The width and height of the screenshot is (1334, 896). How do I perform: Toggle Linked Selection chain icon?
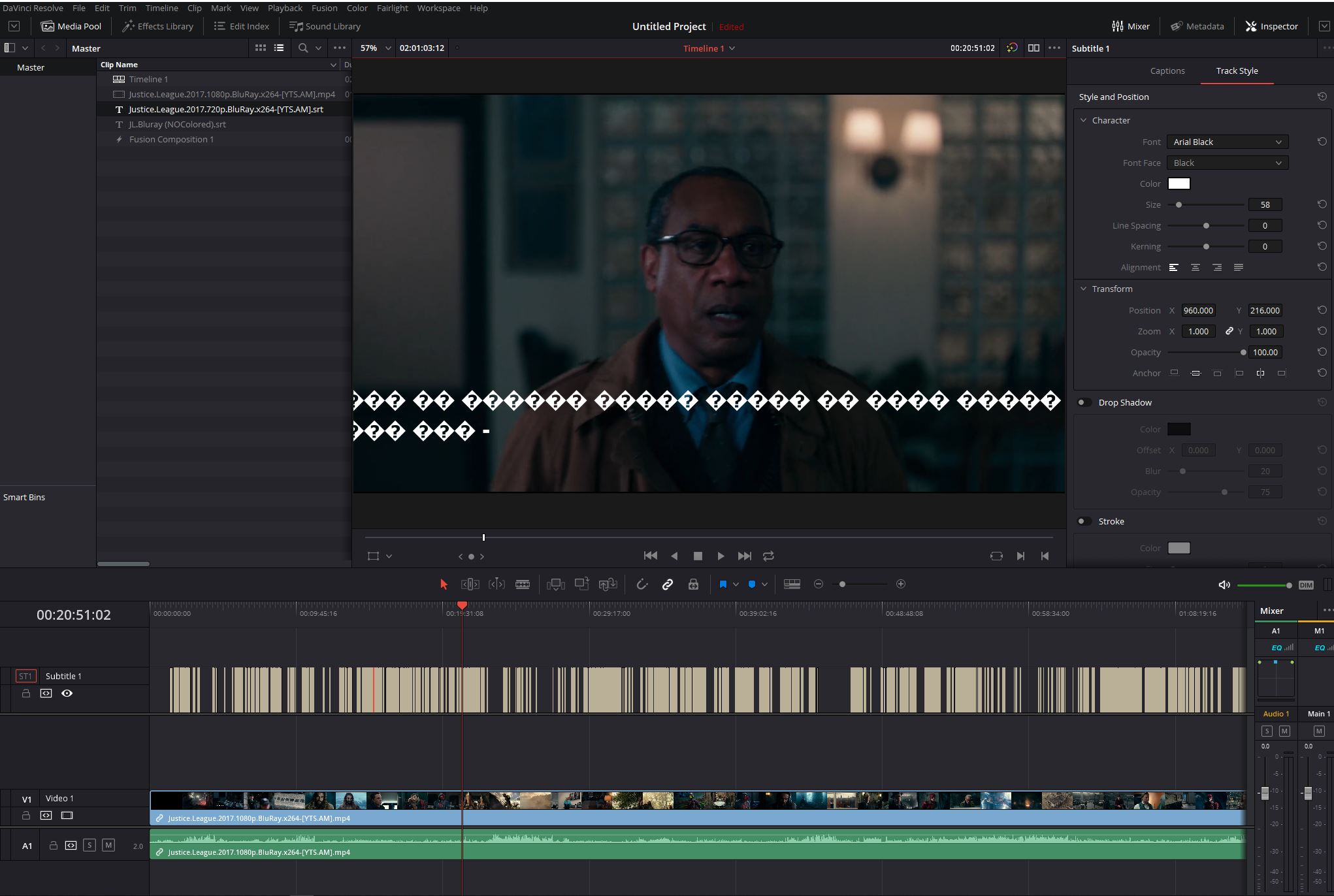coord(668,584)
